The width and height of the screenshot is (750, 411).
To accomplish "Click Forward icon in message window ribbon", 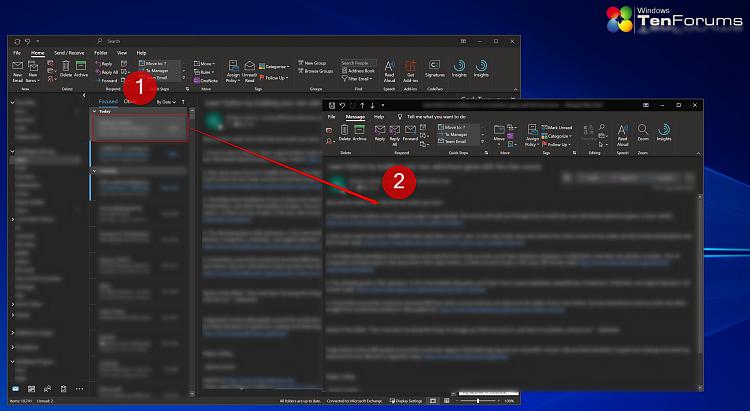I will [x=410, y=132].
